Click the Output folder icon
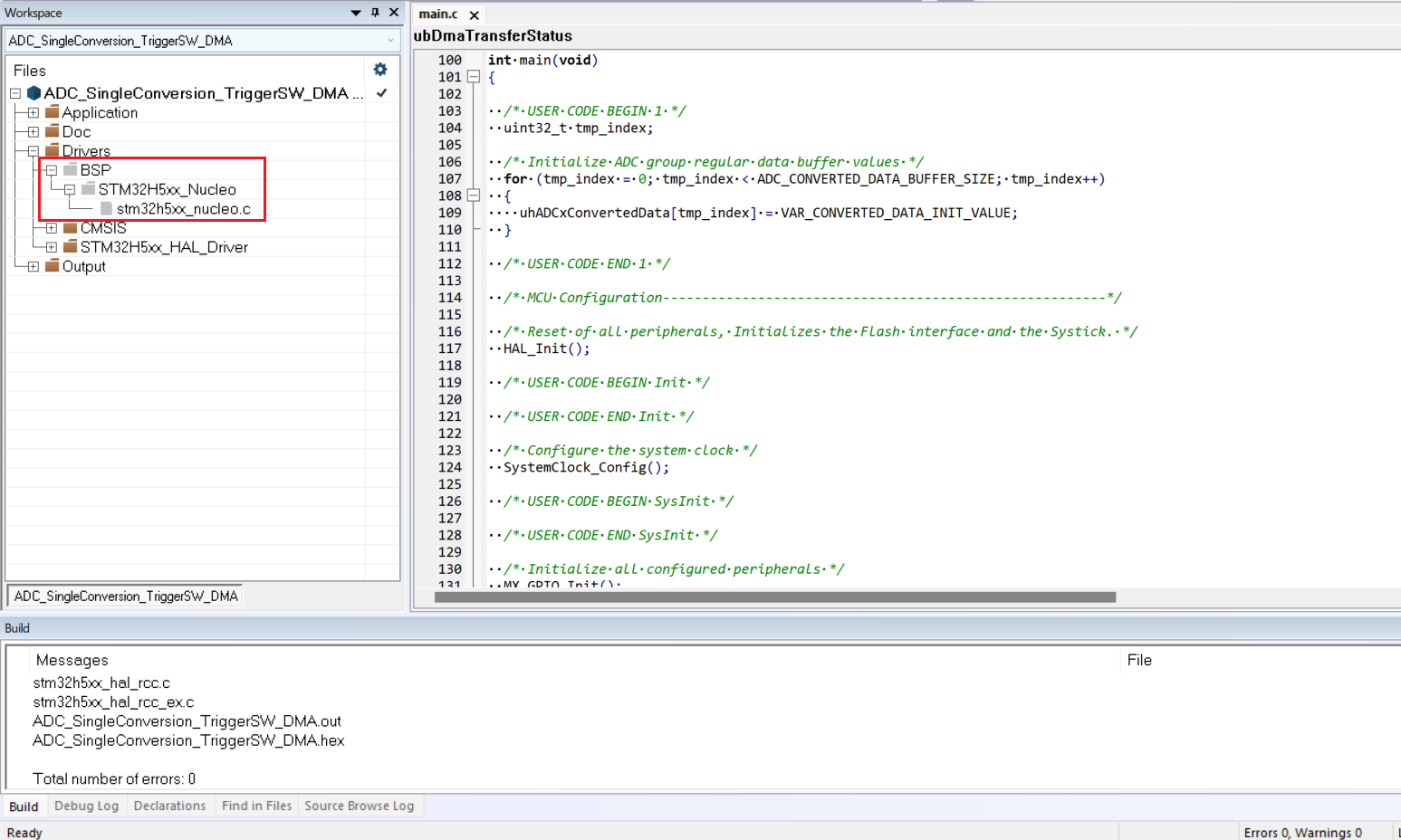Viewport: 1401px width, 840px height. click(53, 266)
